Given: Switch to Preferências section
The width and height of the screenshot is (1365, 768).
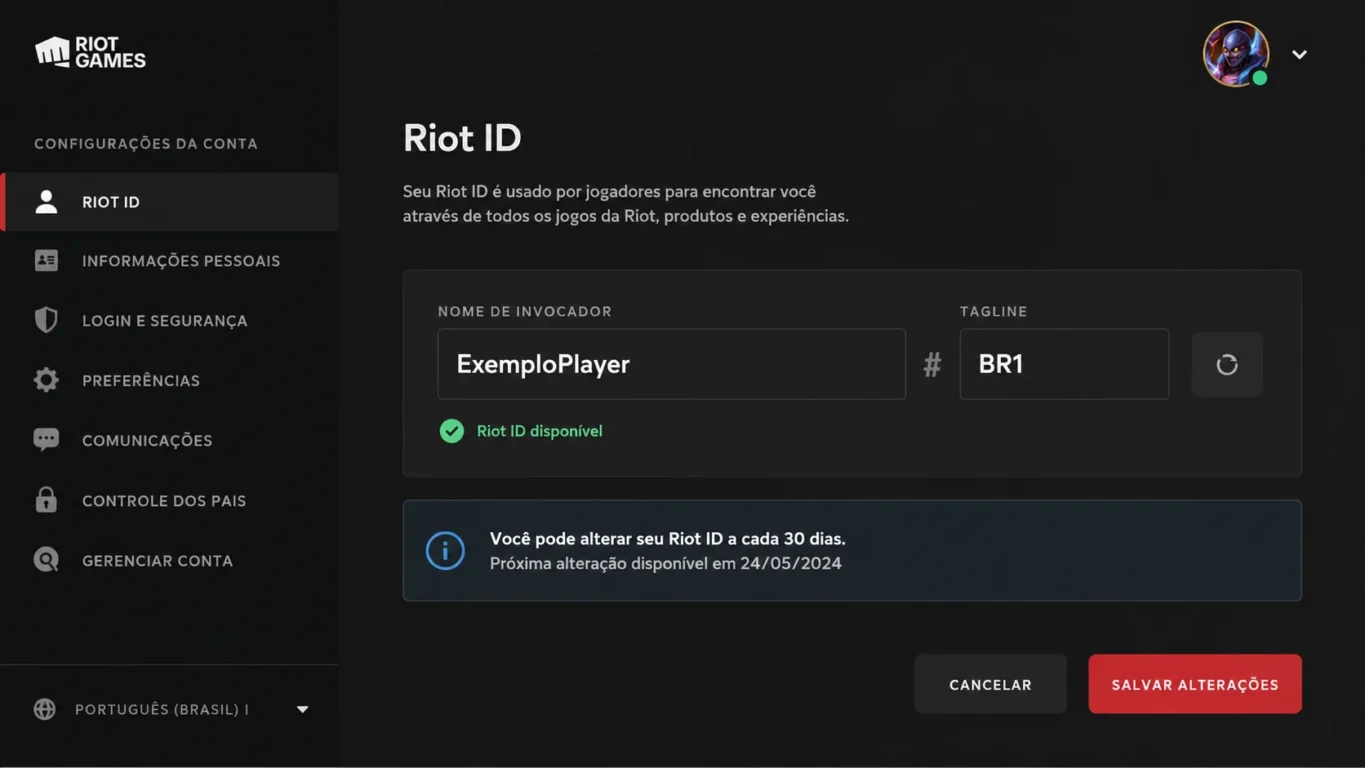Looking at the screenshot, I should [169, 380].
